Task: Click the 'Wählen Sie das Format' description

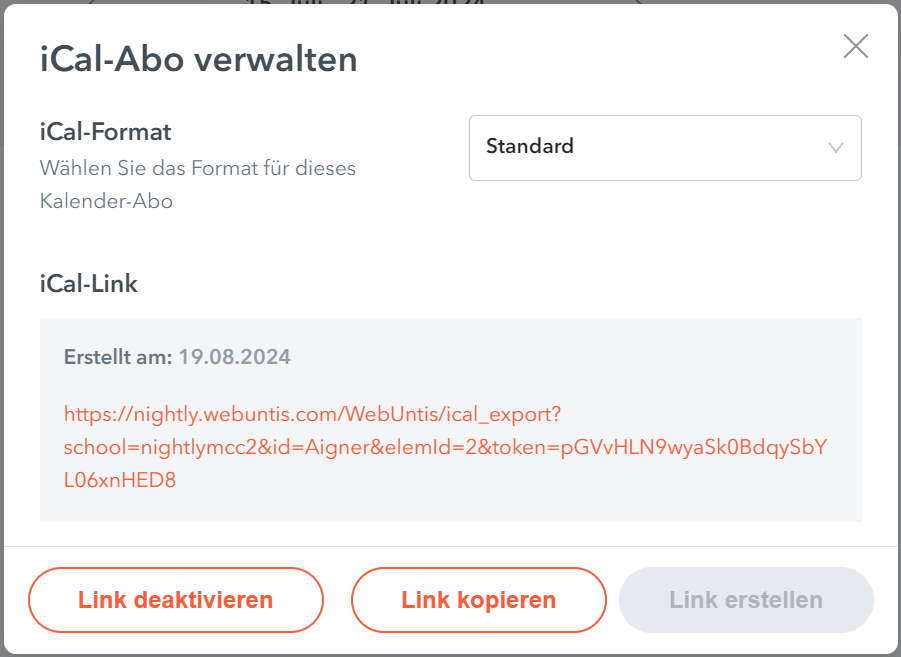Action: 197,168
